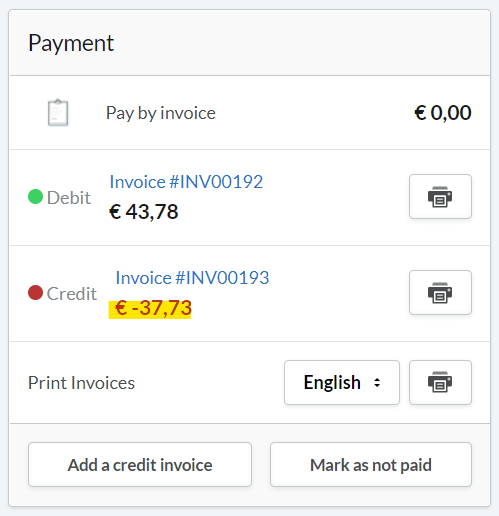The image size is (499, 516).
Task: Click the Print Invoices label
Action: 81,383
